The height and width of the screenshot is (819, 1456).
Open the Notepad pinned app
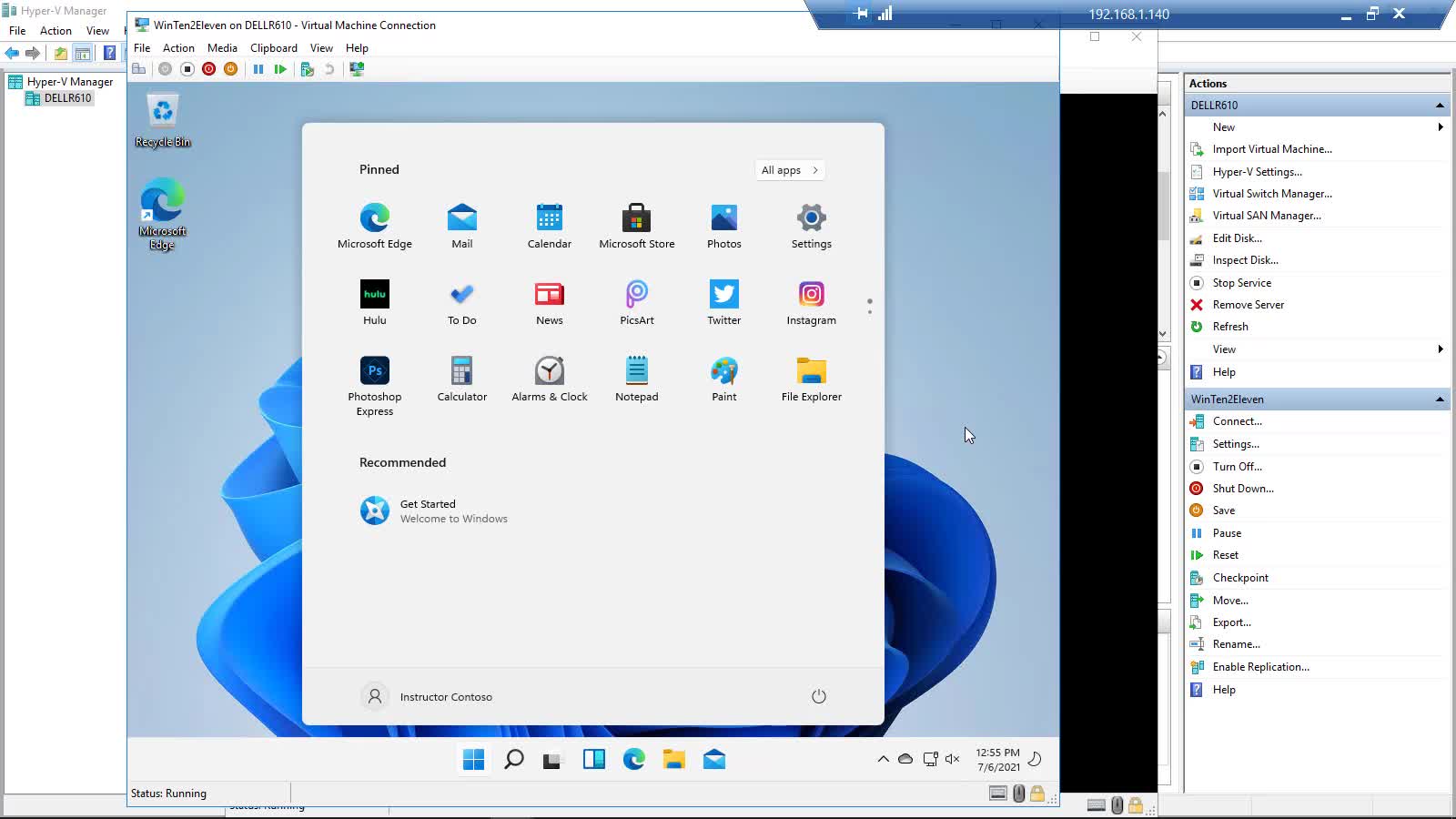pos(637,379)
